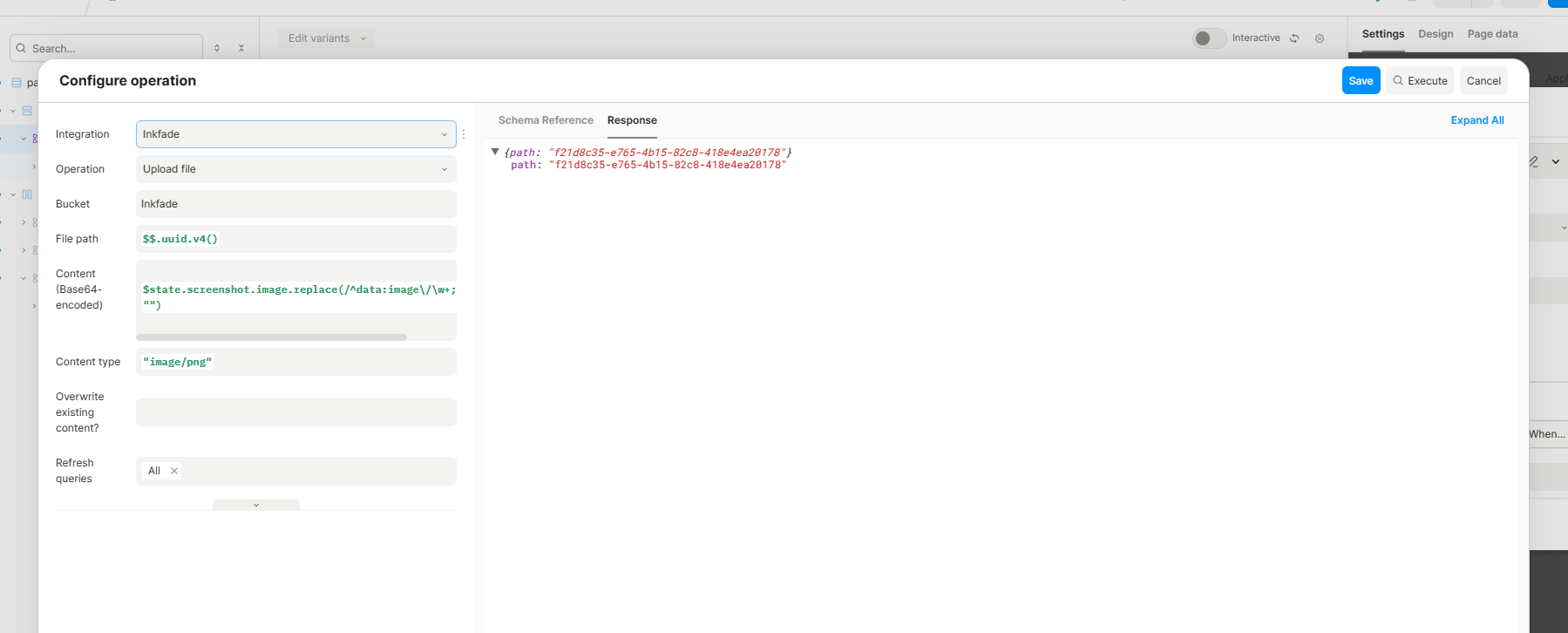Click the collapse-all icon beside Search
This screenshot has height=633, width=1568.
coord(241,48)
